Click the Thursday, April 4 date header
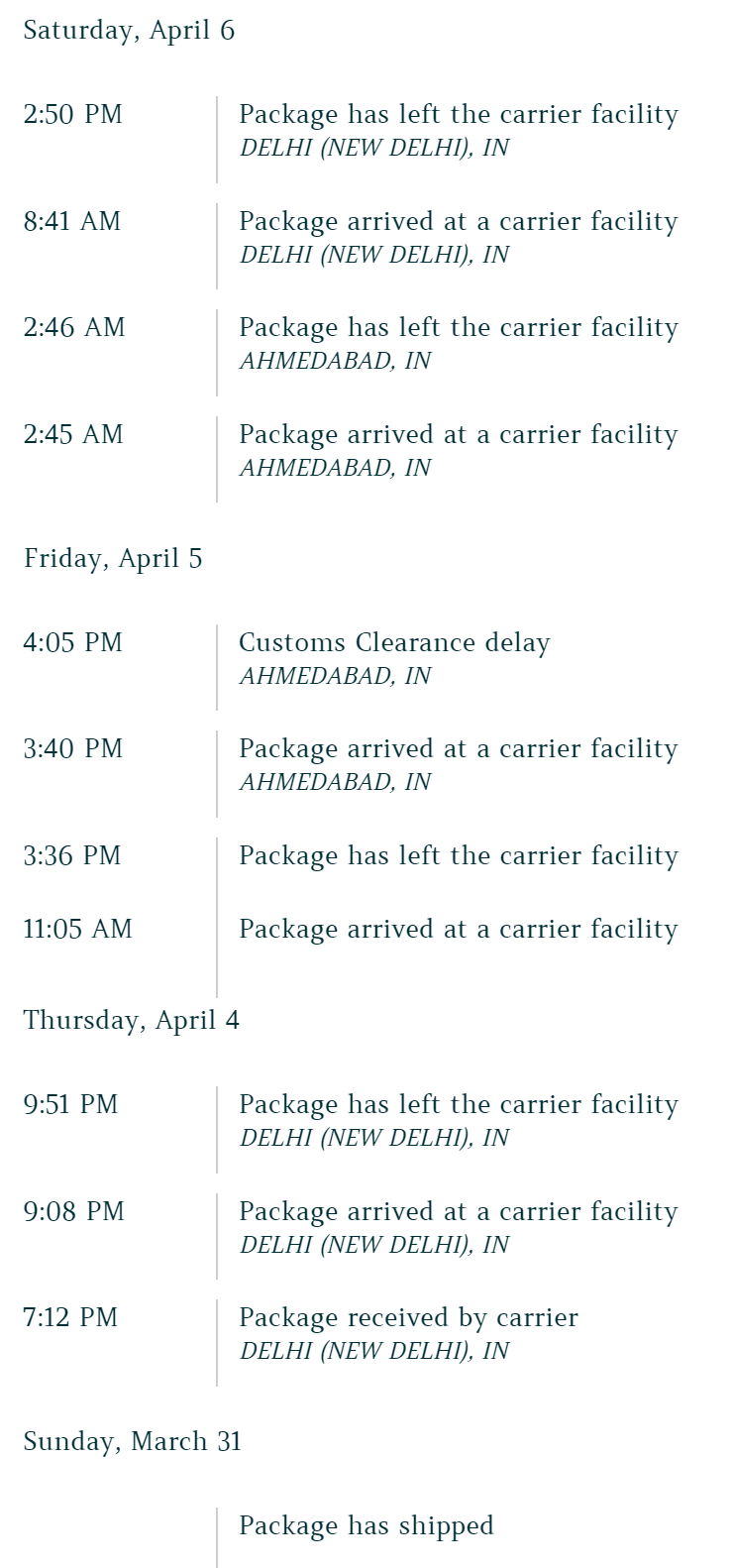Image resolution: width=733 pixels, height=1568 pixels. pyautogui.click(x=131, y=1020)
